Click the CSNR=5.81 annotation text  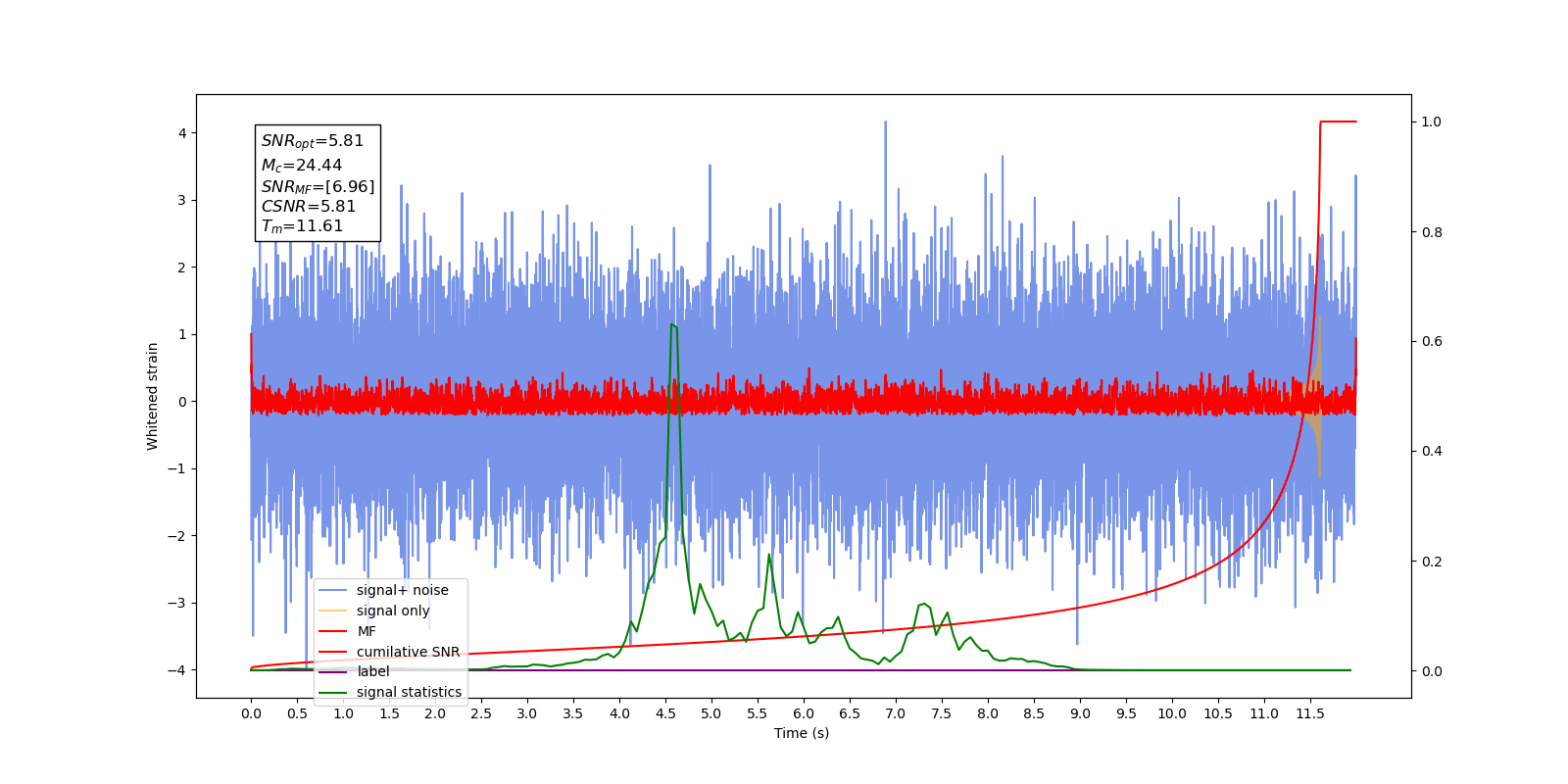[x=308, y=206]
